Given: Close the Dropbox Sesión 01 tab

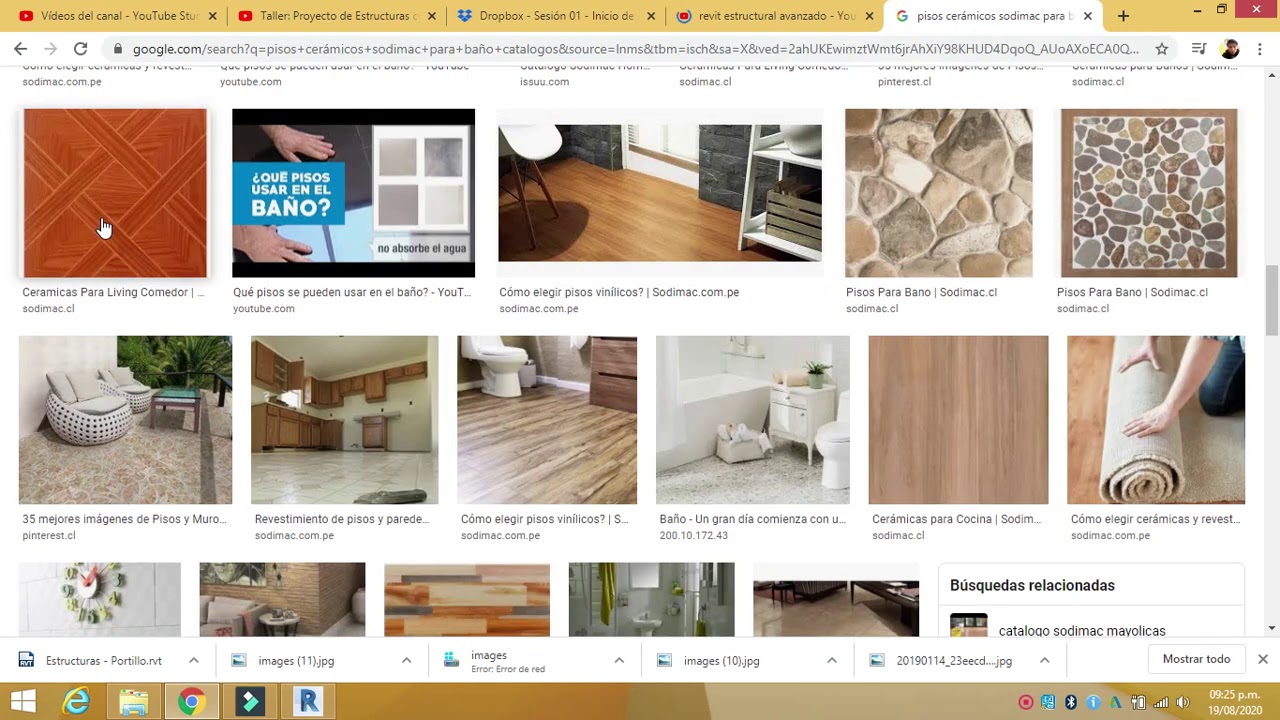Looking at the screenshot, I should [651, 16].
